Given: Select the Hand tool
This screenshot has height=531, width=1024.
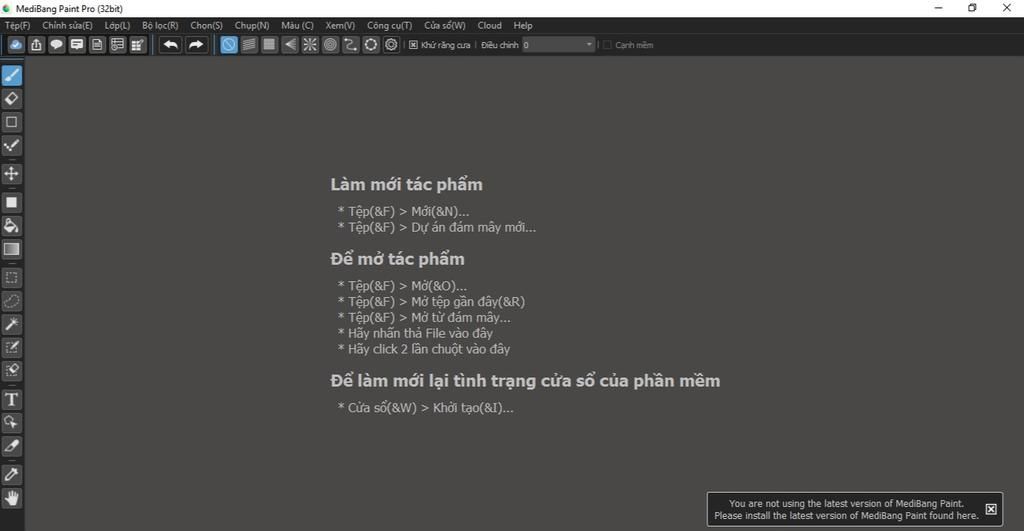Looking at the screenshot, I should point(12,498).
